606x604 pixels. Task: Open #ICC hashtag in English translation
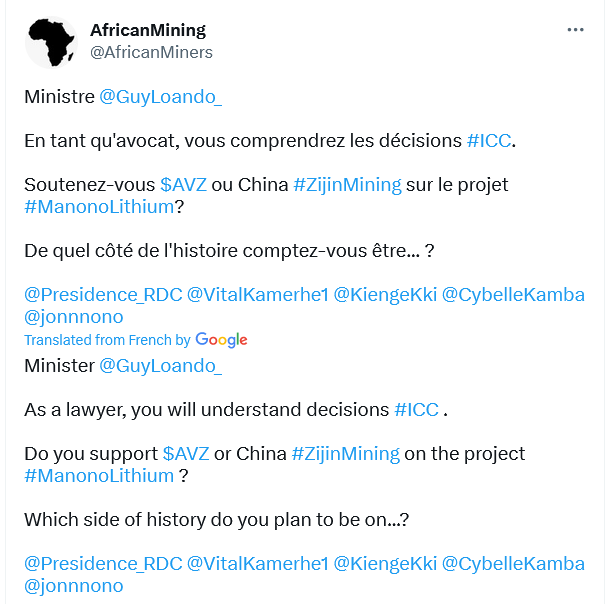pyautogui.click(x=416, y=410)
